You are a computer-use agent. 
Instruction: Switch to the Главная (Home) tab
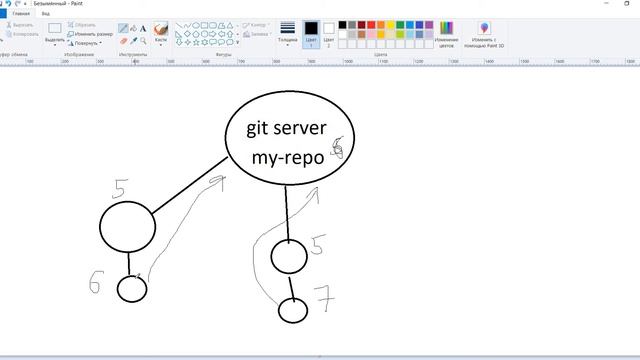(21, 13)
